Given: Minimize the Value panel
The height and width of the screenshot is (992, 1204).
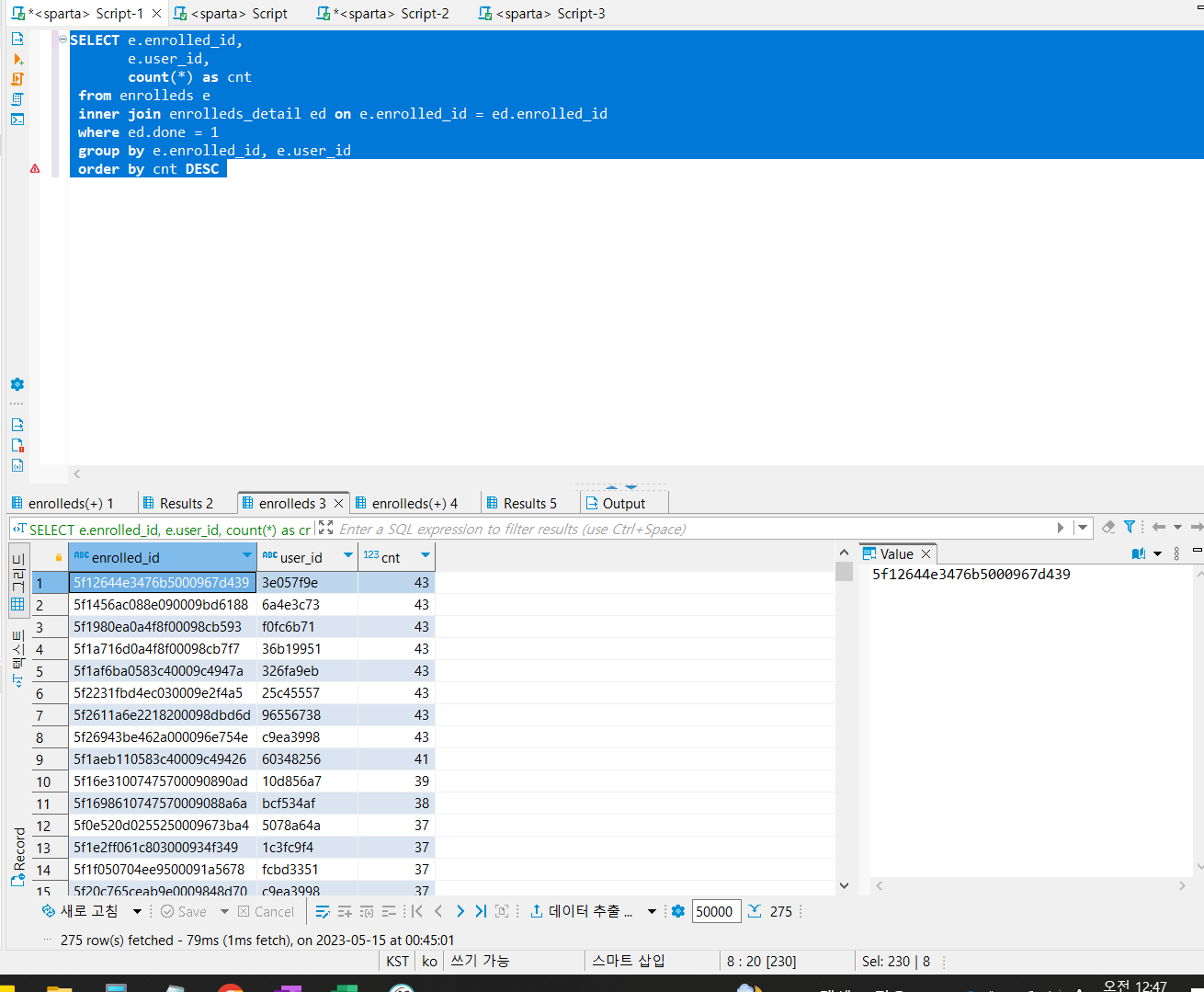Looking at the screenshot, I should [x=1197, y=551].
